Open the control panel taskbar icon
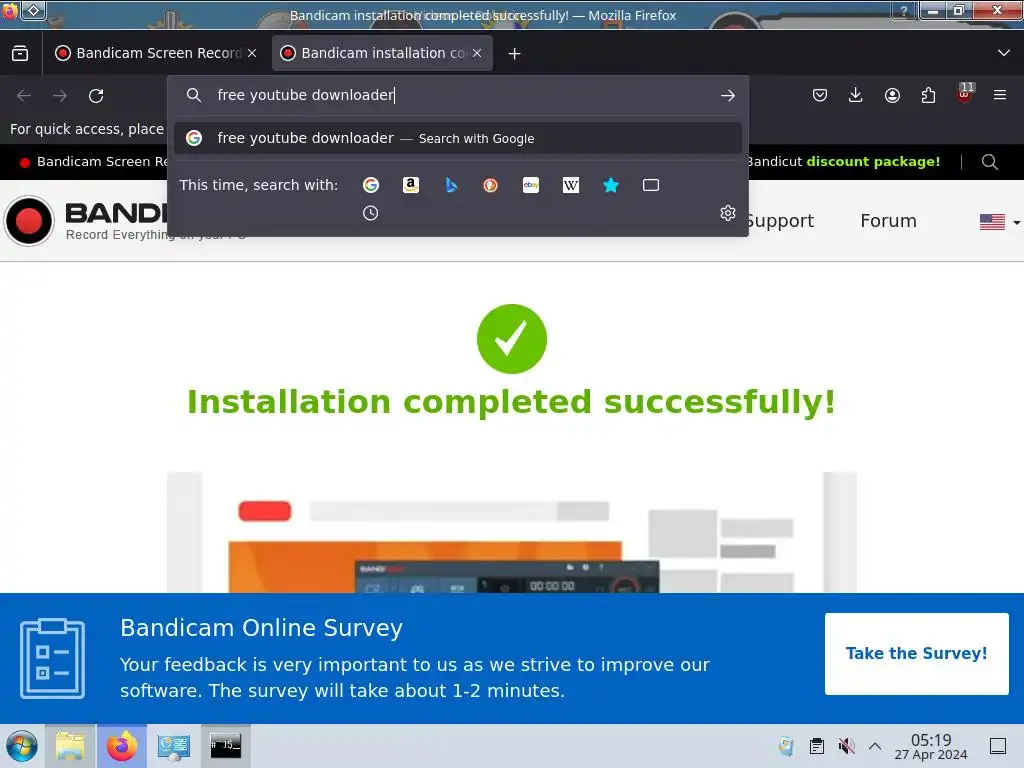The width and height of the screenshot is (1024, 768). pyautogui.click(x=173, y=746)
